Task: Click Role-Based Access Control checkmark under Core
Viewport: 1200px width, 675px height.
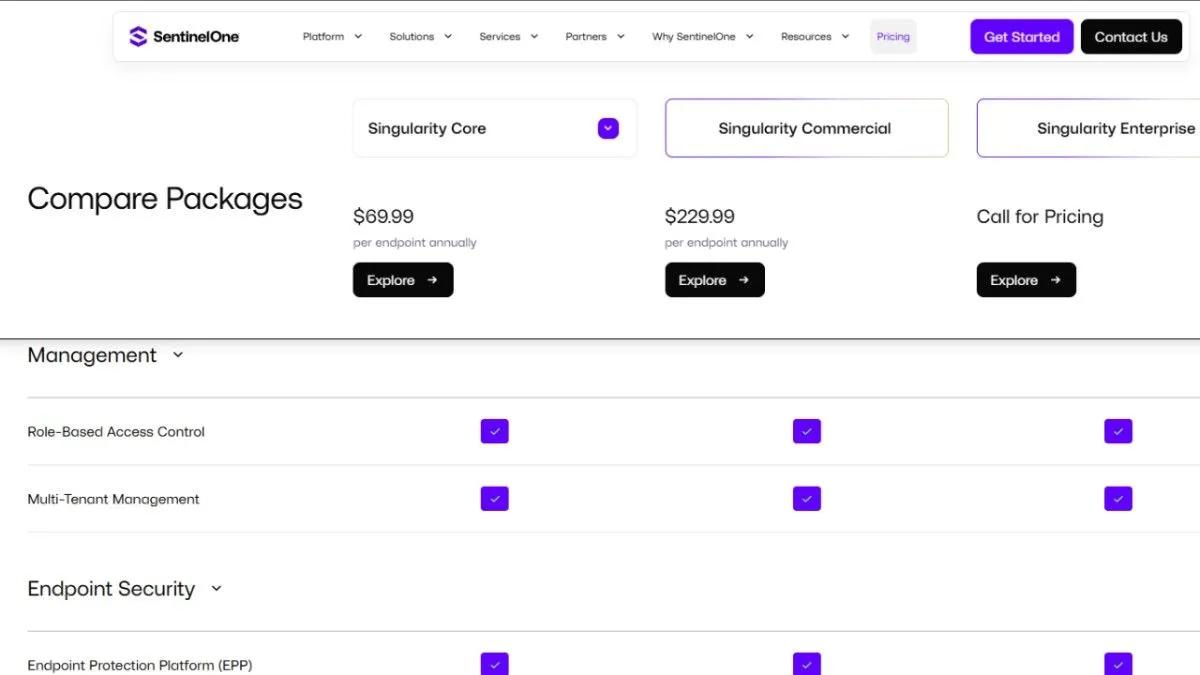Action: coord(495,431)
